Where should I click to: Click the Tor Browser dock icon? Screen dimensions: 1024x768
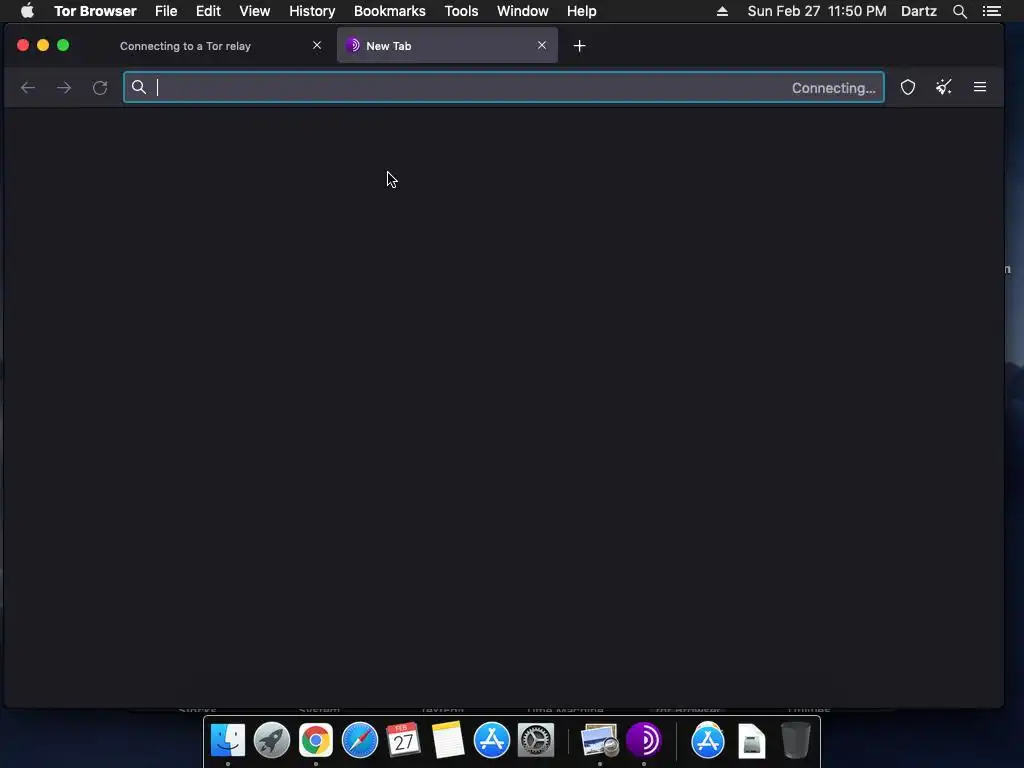(x=644, y=740)
